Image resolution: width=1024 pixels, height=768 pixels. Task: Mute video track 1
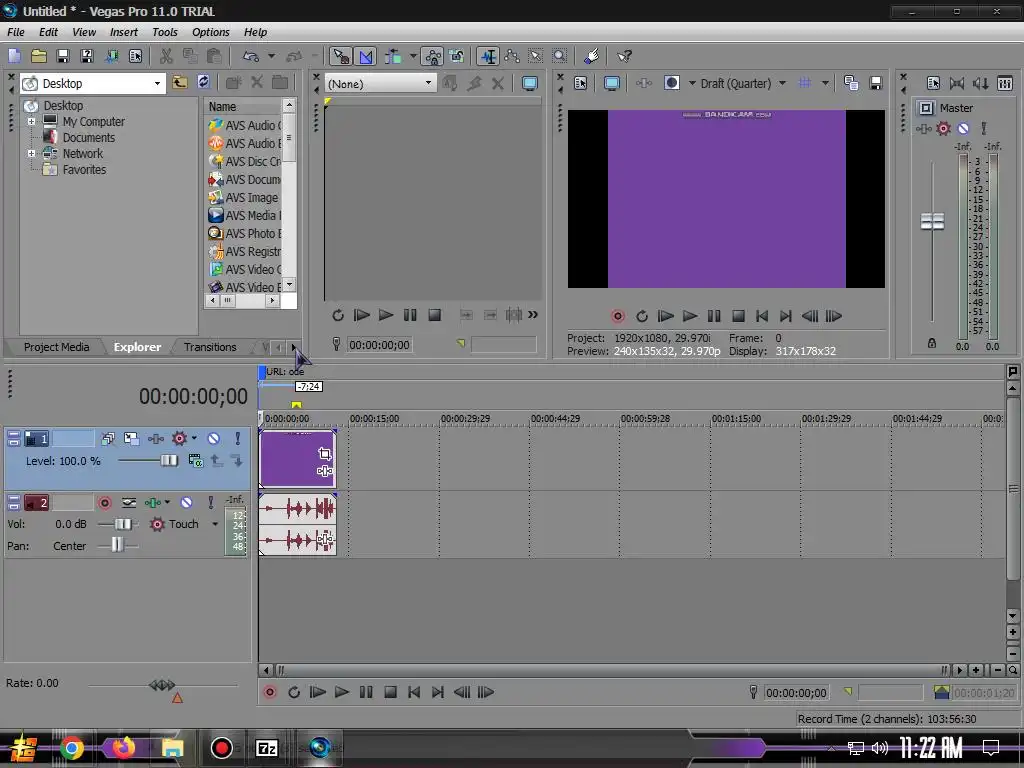214,439
